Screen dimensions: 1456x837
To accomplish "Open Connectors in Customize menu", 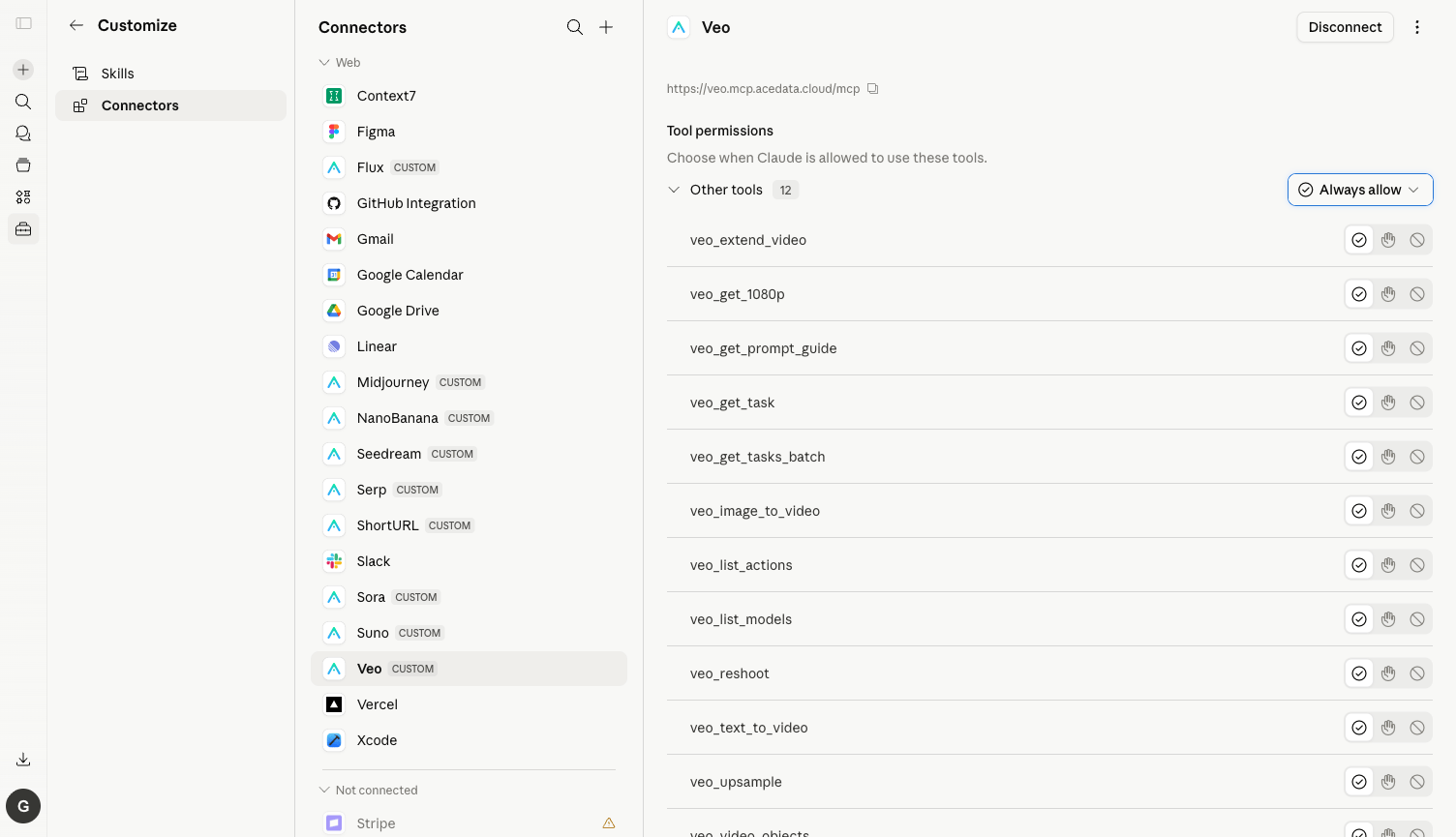I will 170,105.
